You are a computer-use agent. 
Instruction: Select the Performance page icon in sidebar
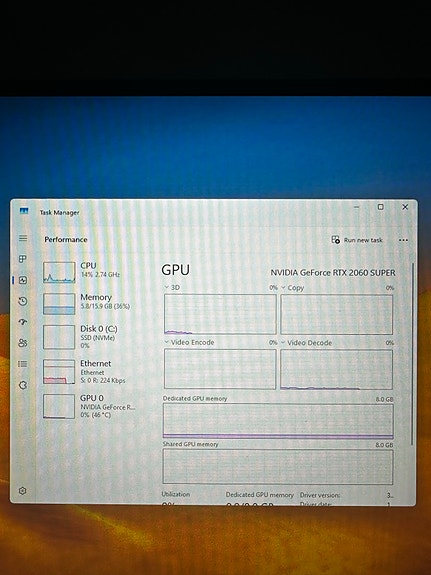pos(23,280)
